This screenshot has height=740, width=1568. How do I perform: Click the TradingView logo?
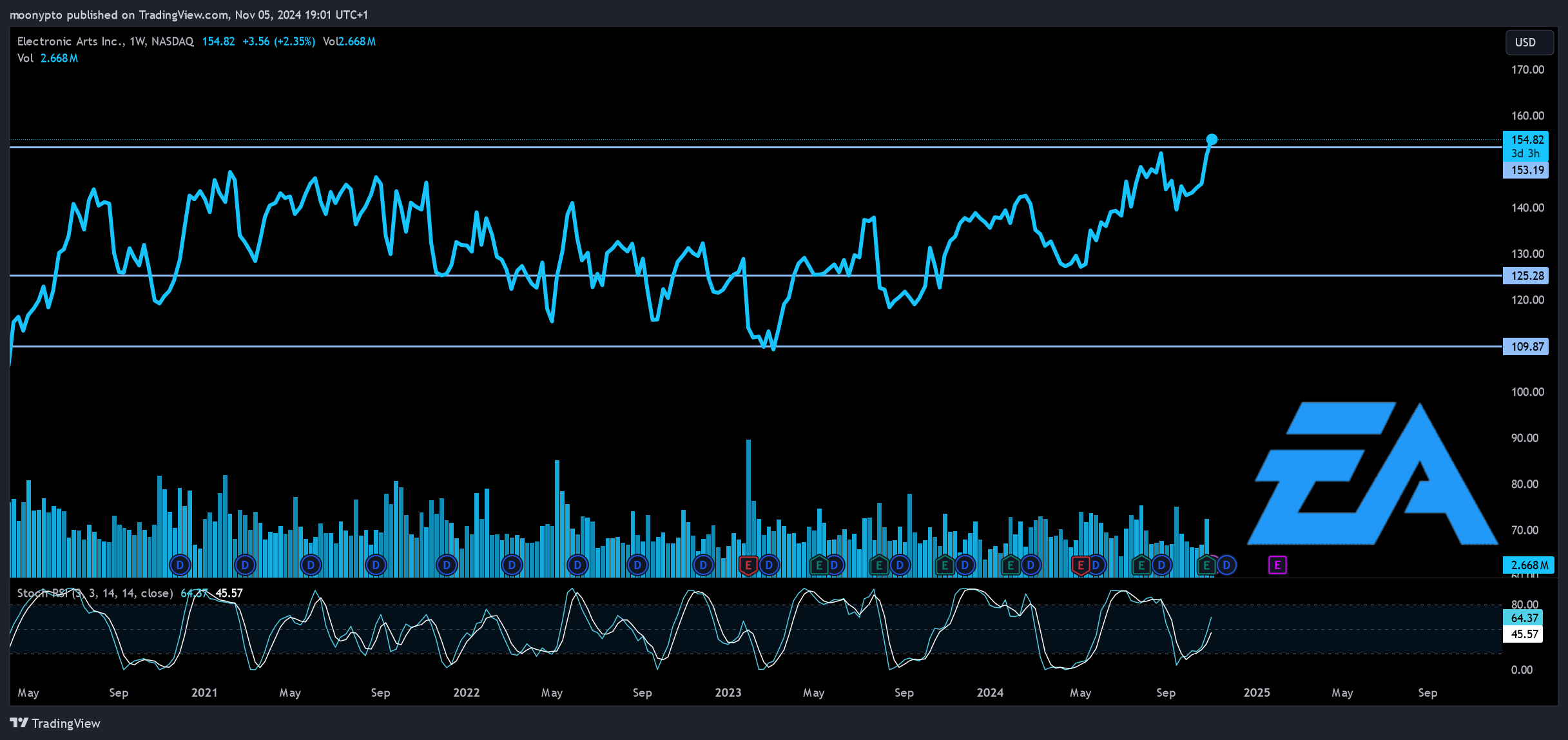(x=55, y=723)
